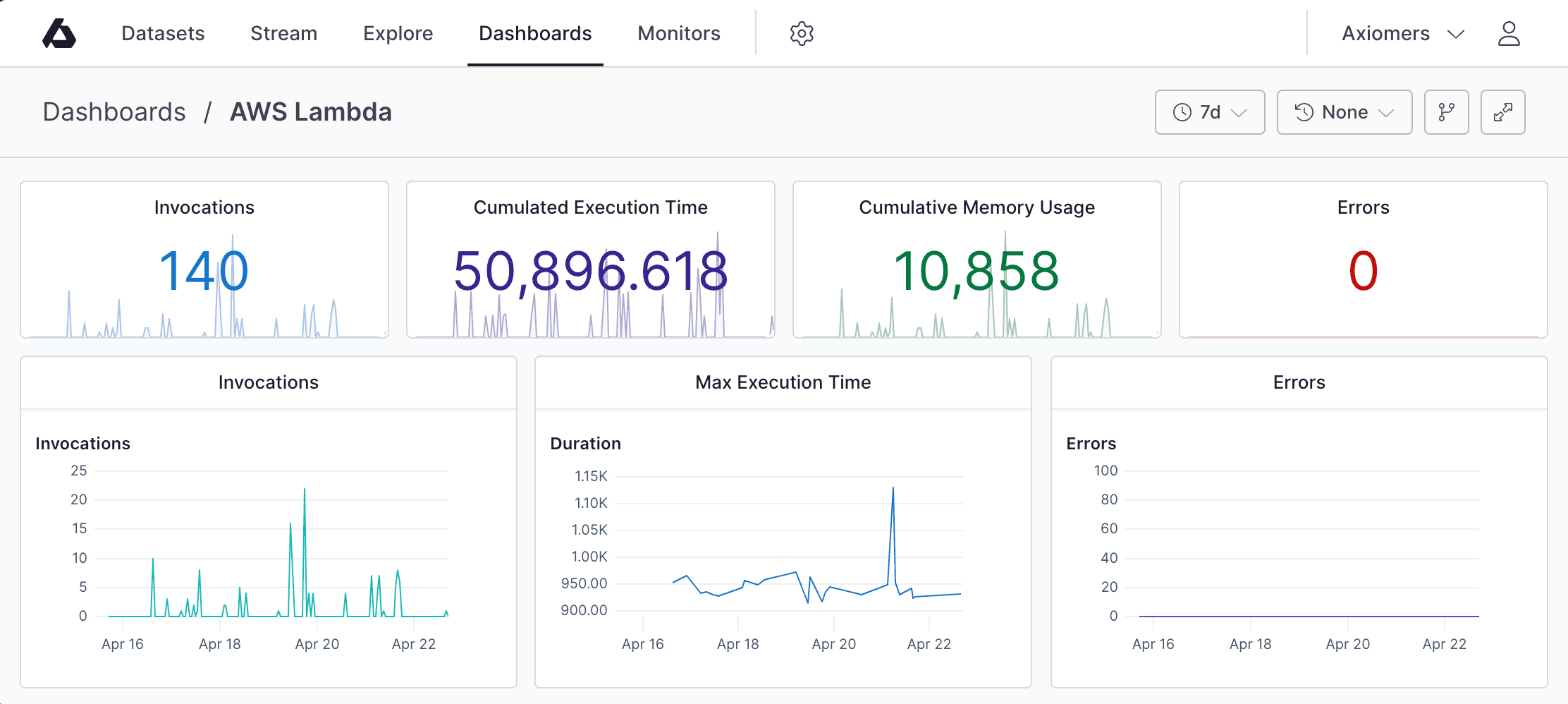Open the 7d time range dropdown
1568x704 pixels.
tap(1210, 111)
